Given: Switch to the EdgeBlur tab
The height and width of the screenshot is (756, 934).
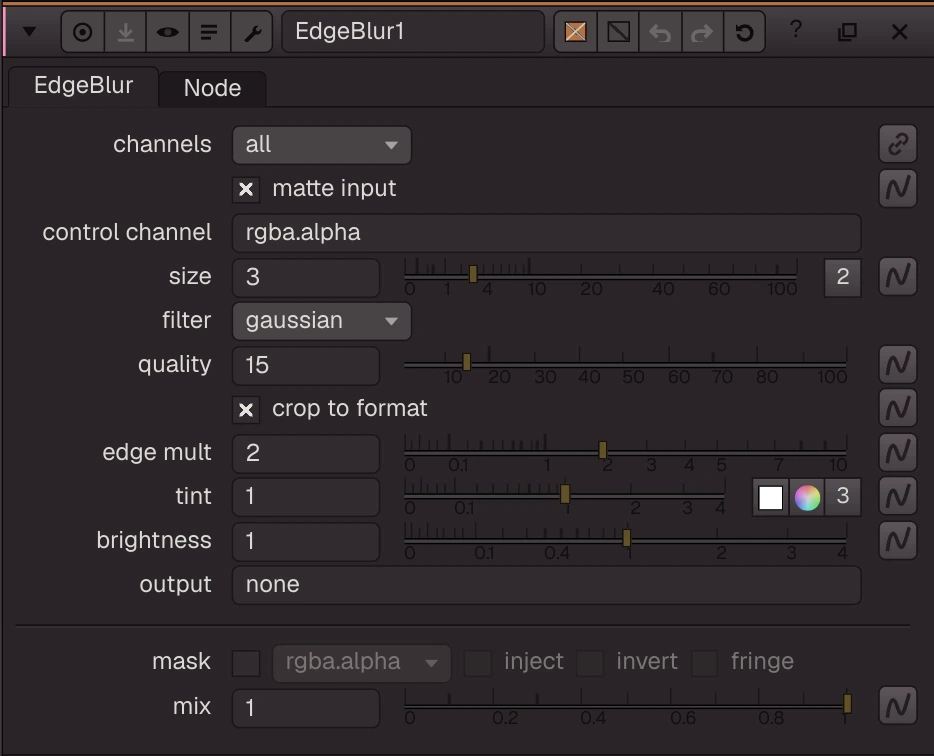Looking at the screenshot, I should click(83, 86).
